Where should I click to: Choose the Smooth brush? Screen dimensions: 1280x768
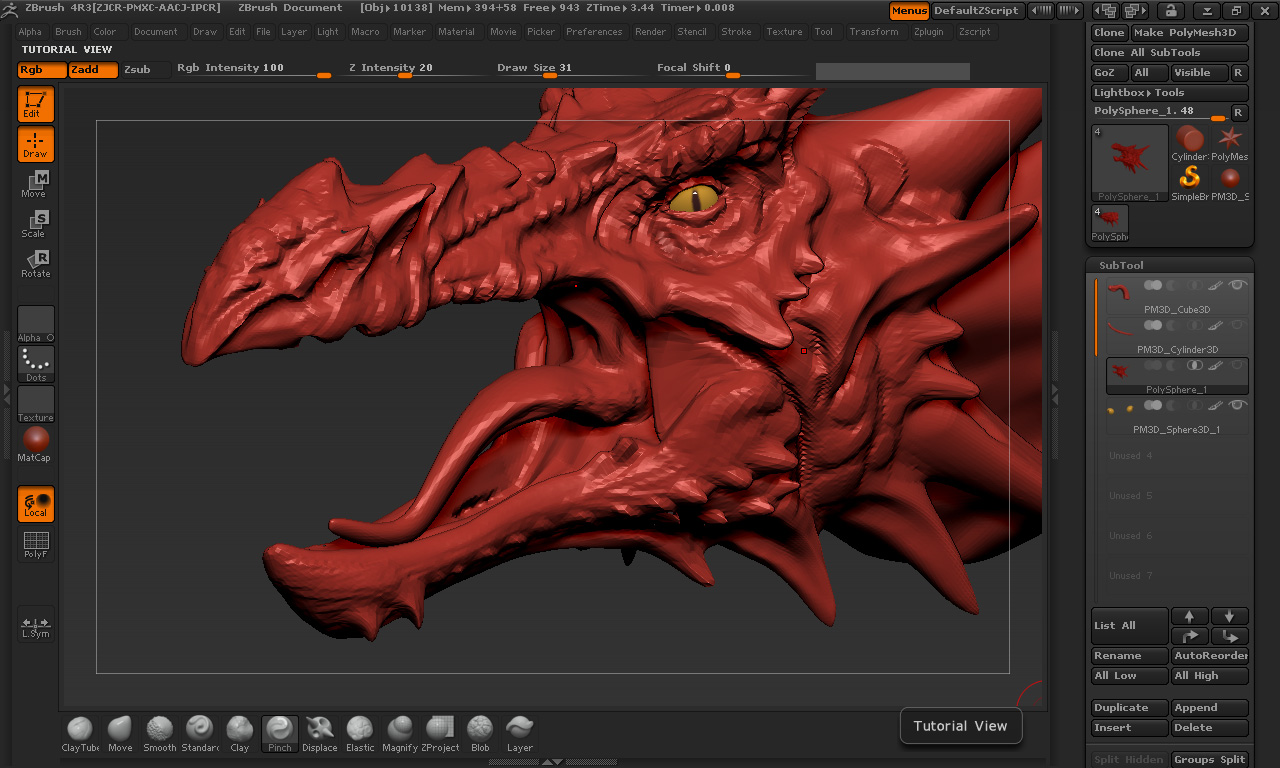tap(159, 733)
